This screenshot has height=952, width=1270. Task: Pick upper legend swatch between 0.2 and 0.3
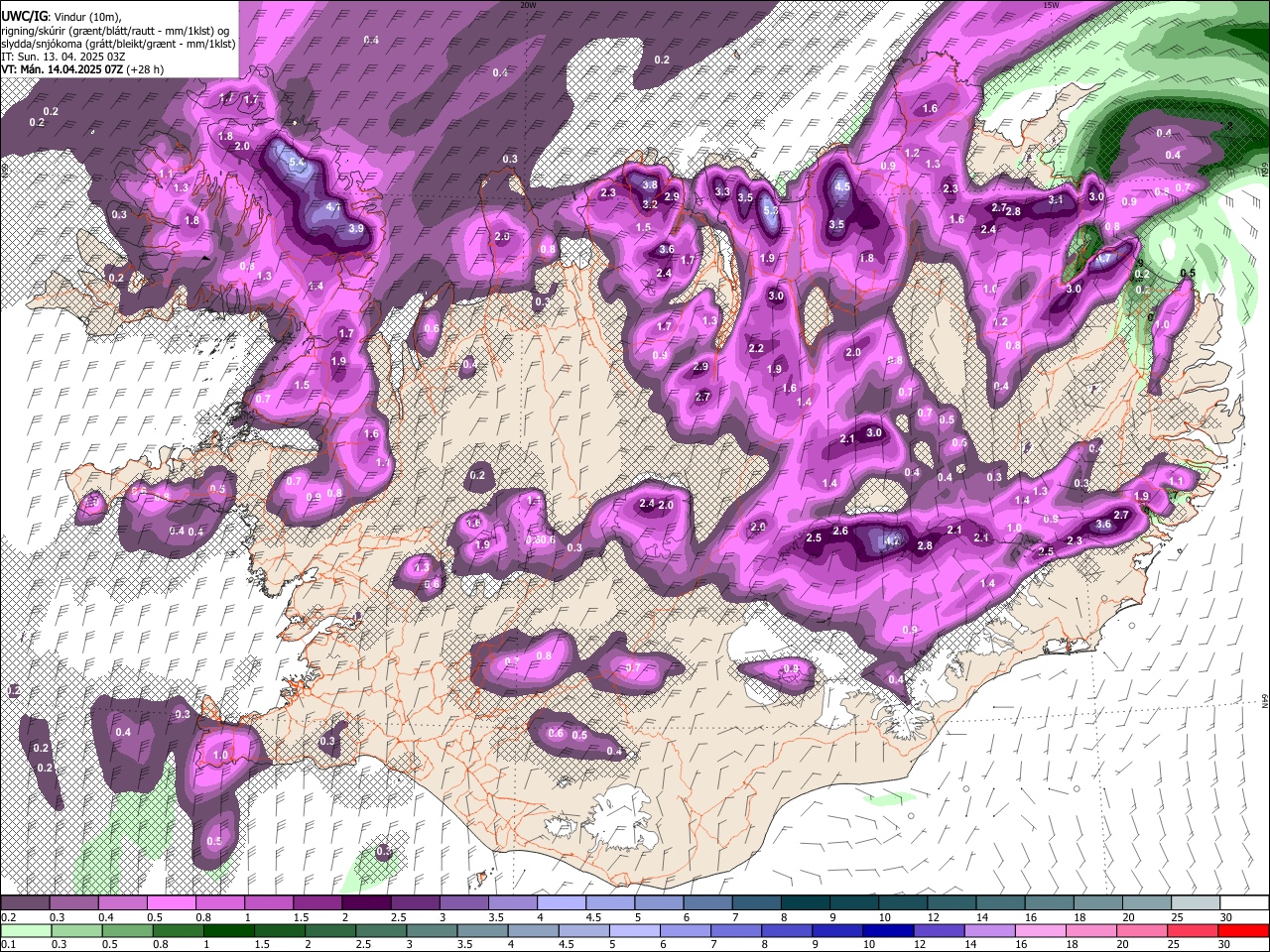[25, 903]
